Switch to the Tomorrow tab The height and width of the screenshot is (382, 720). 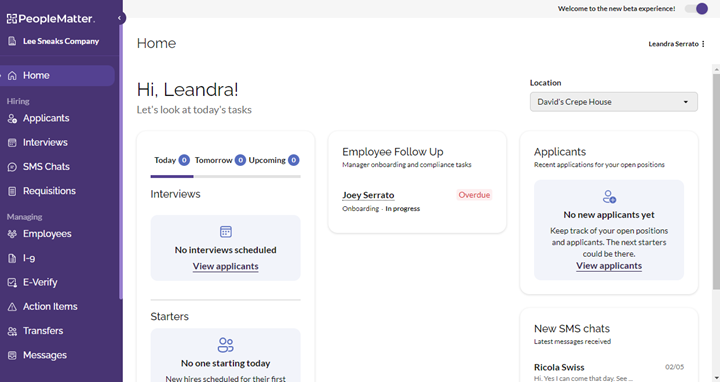coord(220,160)
